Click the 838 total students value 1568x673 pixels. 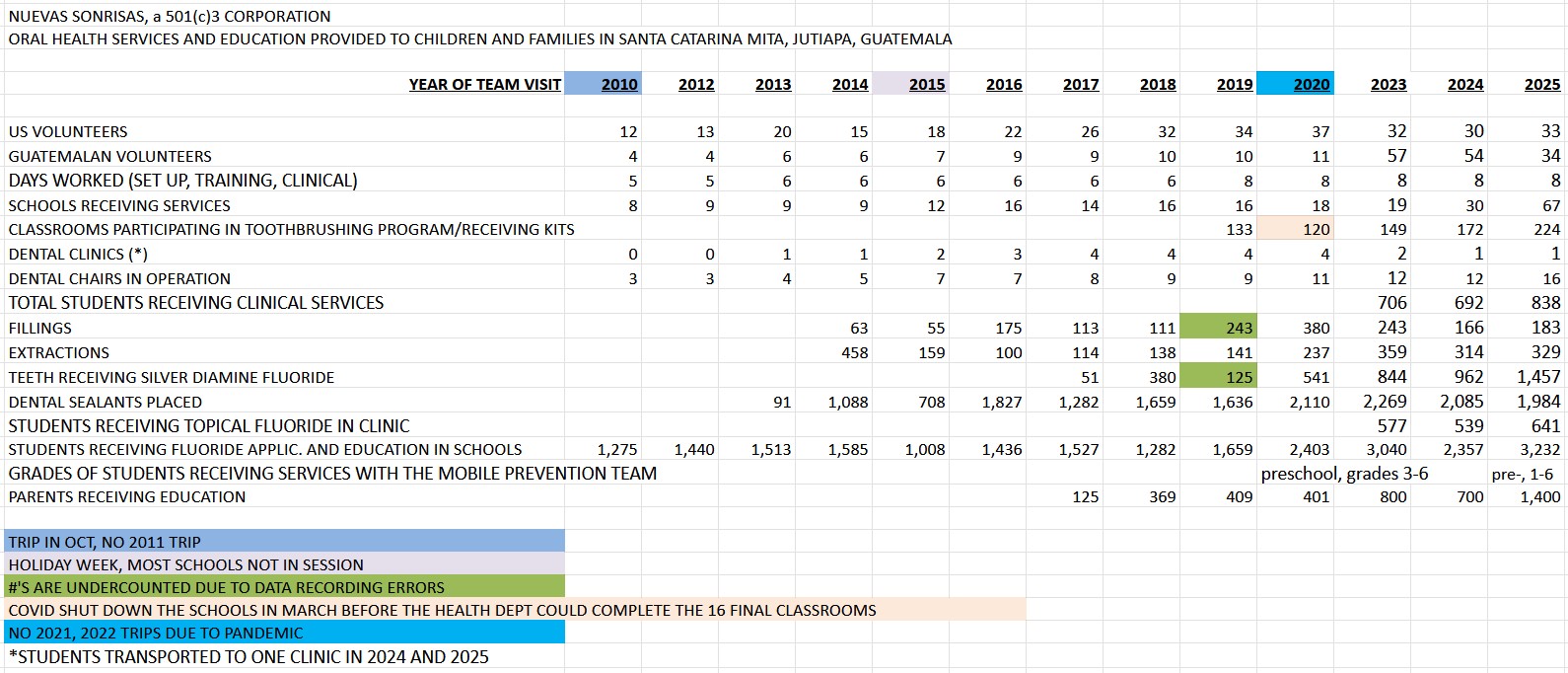click(x=1546, y=303)
